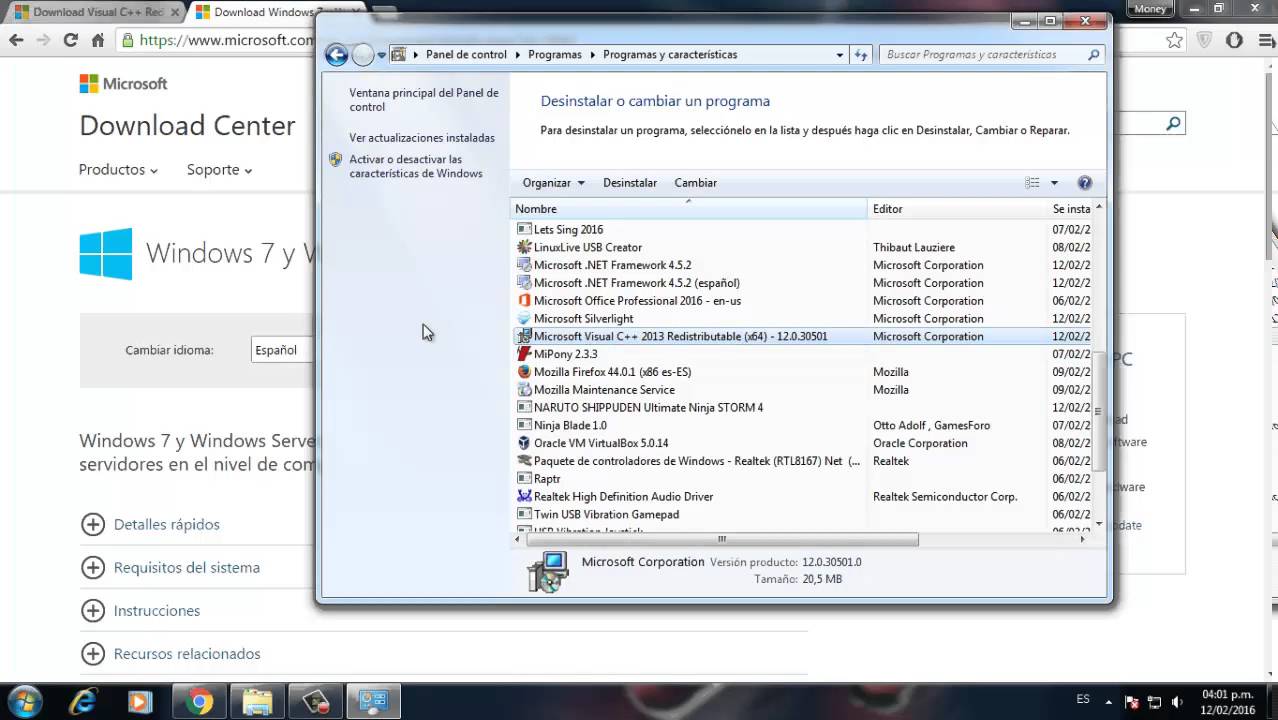This screenshot has width=1278, height=720.
Task: Click the Microsoft Office Professional 2016 icon
Action: pyautogui.click(x=524, y=301)
